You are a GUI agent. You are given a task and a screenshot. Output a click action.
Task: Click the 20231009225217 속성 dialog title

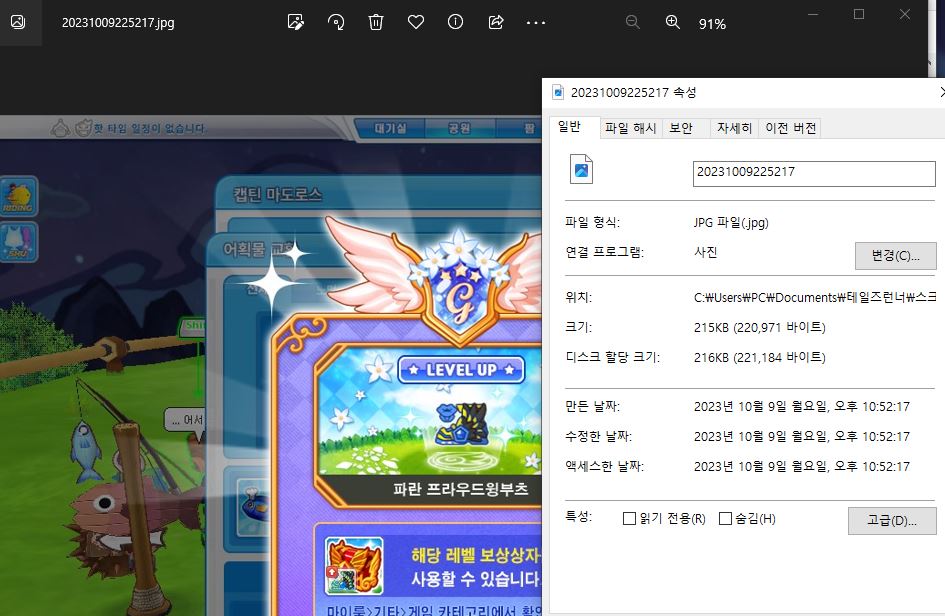click(633, 92)
